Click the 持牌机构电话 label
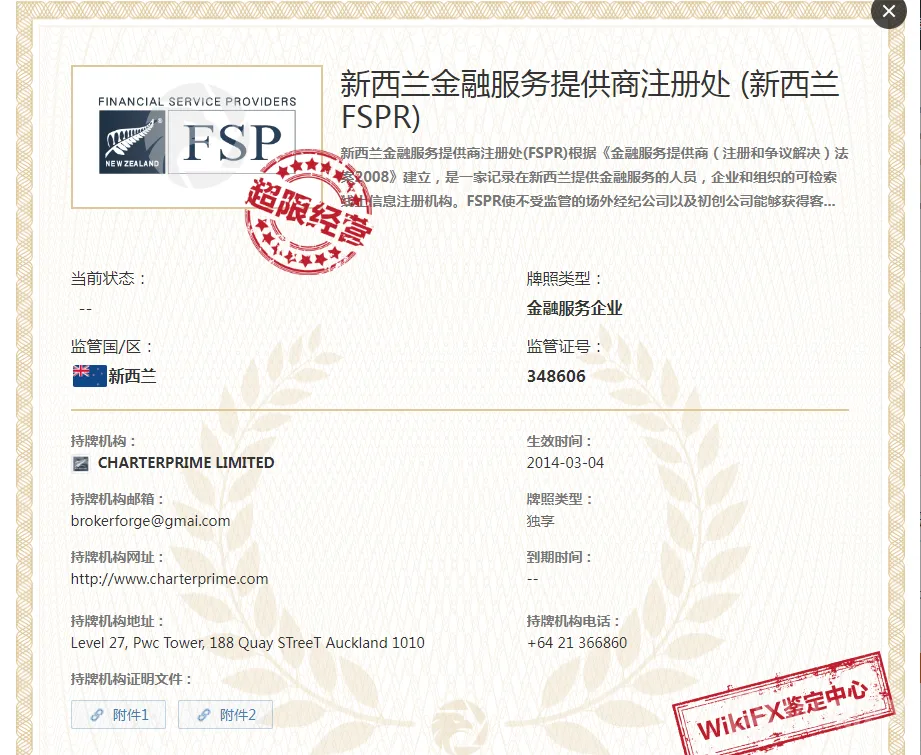Screen dimensions: 921x755 573,621
